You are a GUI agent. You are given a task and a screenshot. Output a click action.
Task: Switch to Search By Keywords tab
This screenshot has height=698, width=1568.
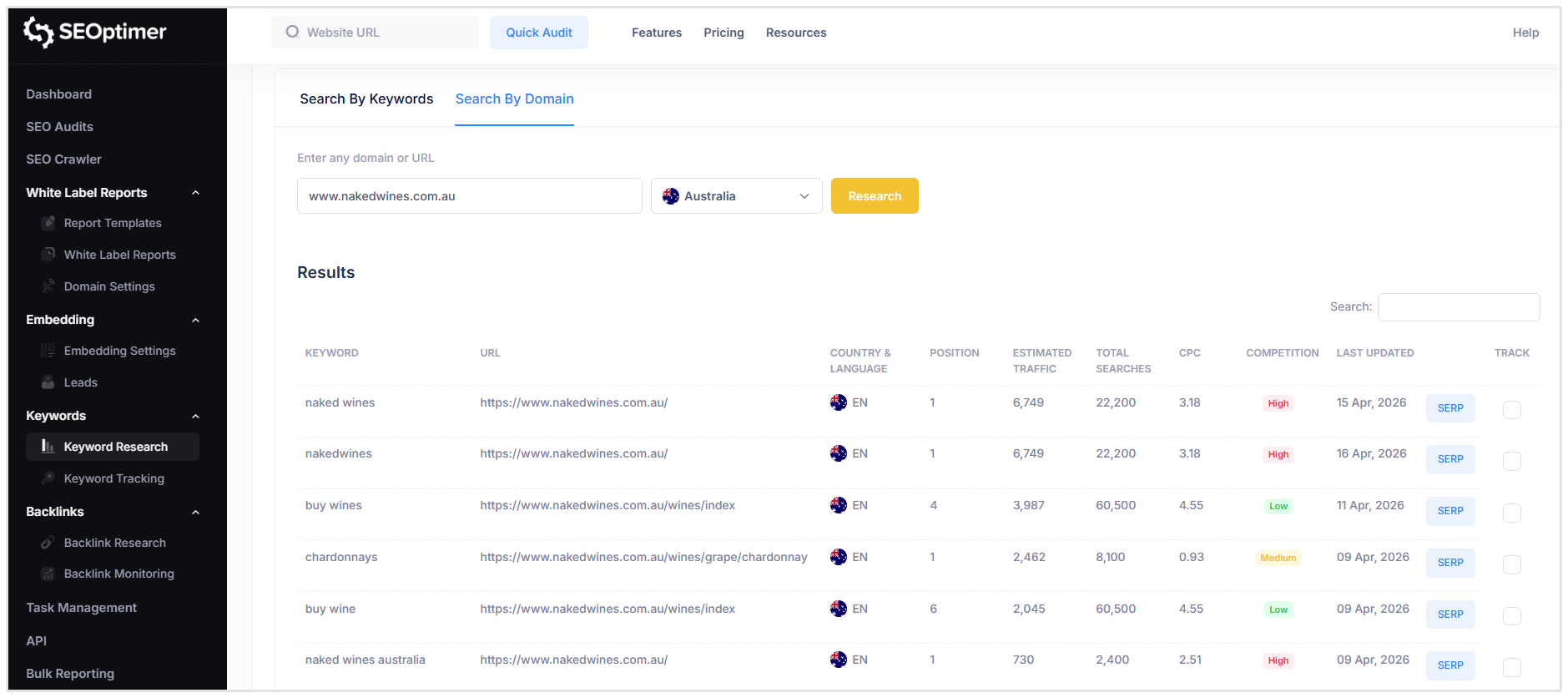pyautogui.click(x=366, y=99)
